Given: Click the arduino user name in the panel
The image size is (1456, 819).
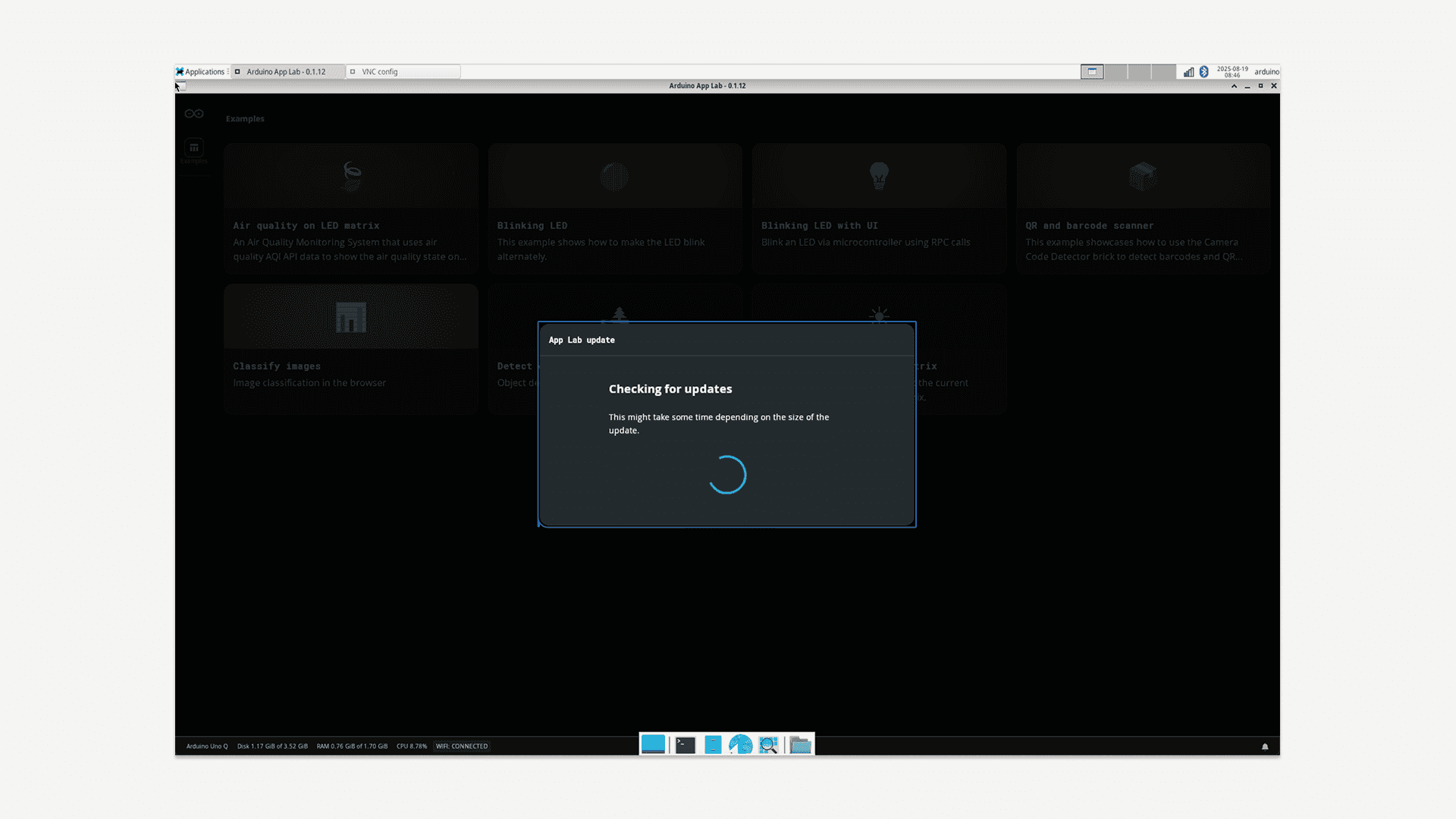Looking at the screenshot, I should tap(1266, 72).
